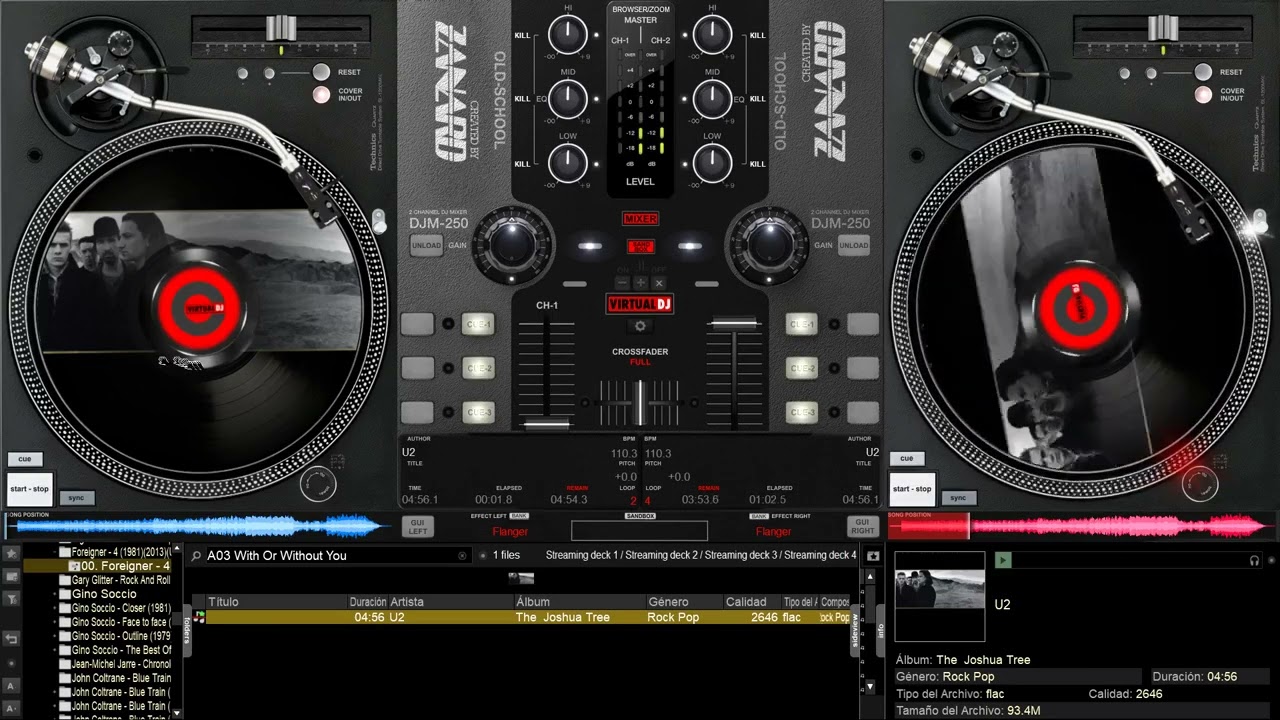
Task: Click the VirtualDJ logo in the mixer
Action: (640, 304)
